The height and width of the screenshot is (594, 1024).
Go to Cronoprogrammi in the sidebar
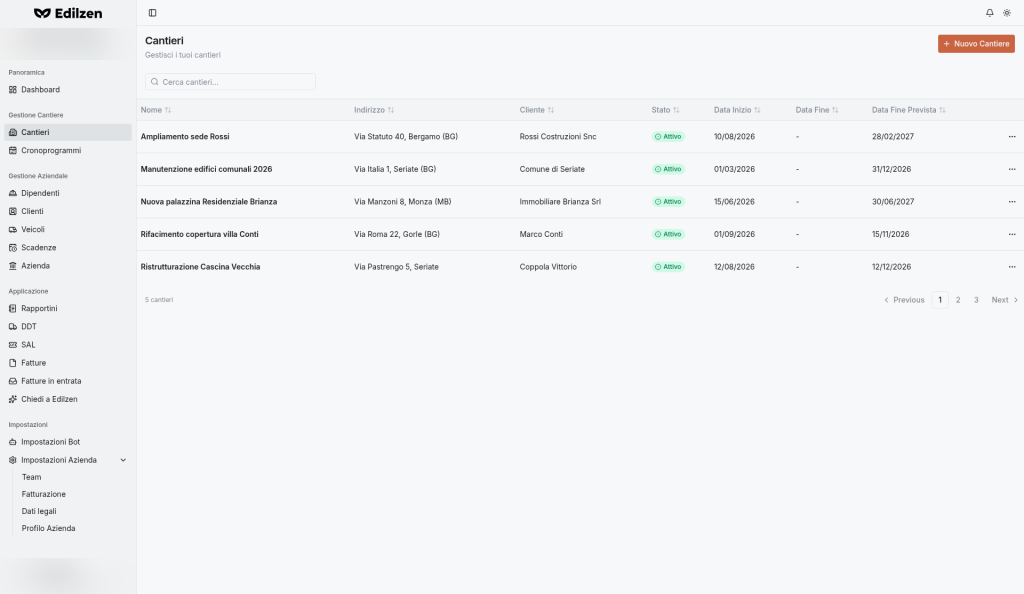[x=68, y=150]
